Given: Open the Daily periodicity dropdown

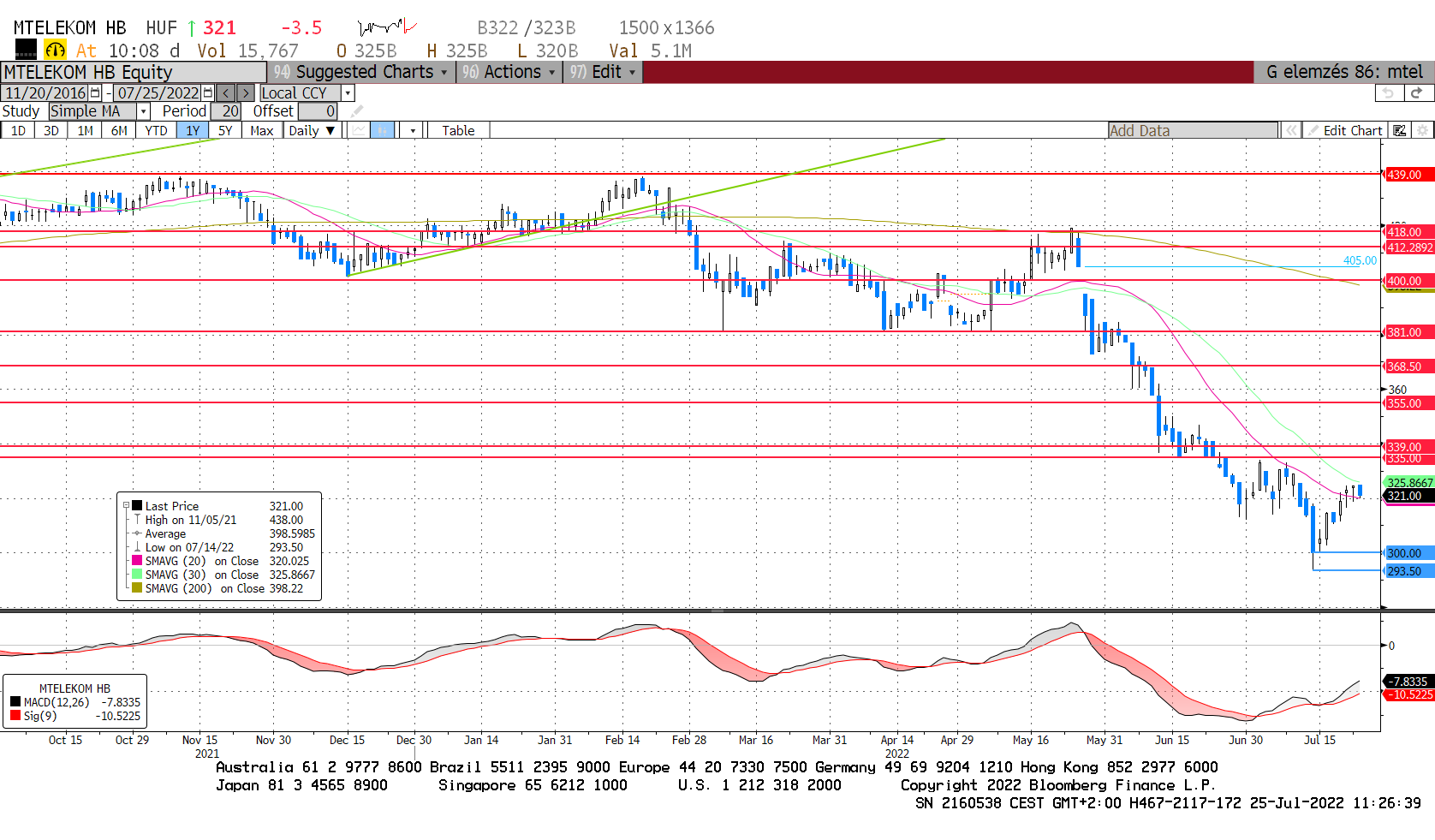Looking at the screenshot, I should coord(313,130).
